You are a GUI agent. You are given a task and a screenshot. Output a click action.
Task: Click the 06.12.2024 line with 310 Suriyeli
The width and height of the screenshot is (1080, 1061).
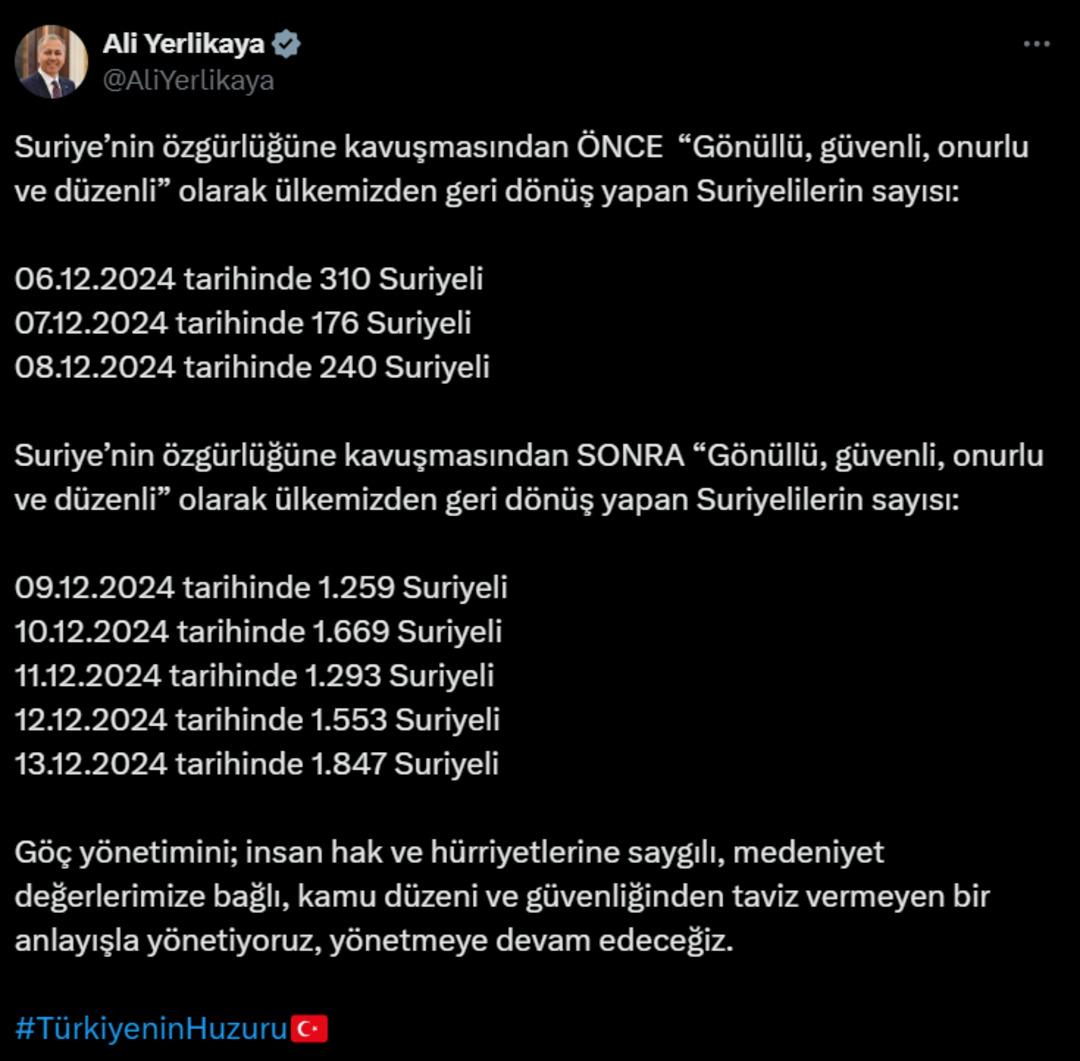(x=249, y=279)
